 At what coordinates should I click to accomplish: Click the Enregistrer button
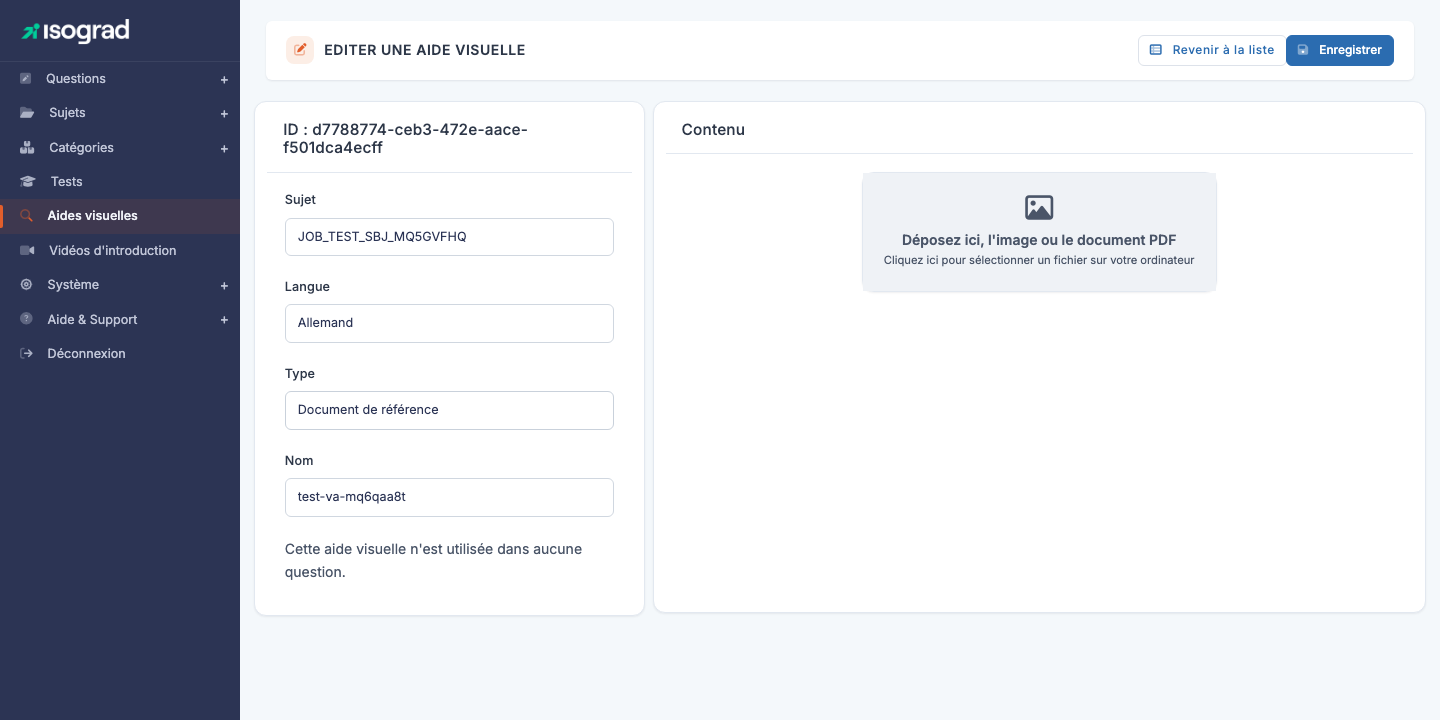pos(1340,50)
